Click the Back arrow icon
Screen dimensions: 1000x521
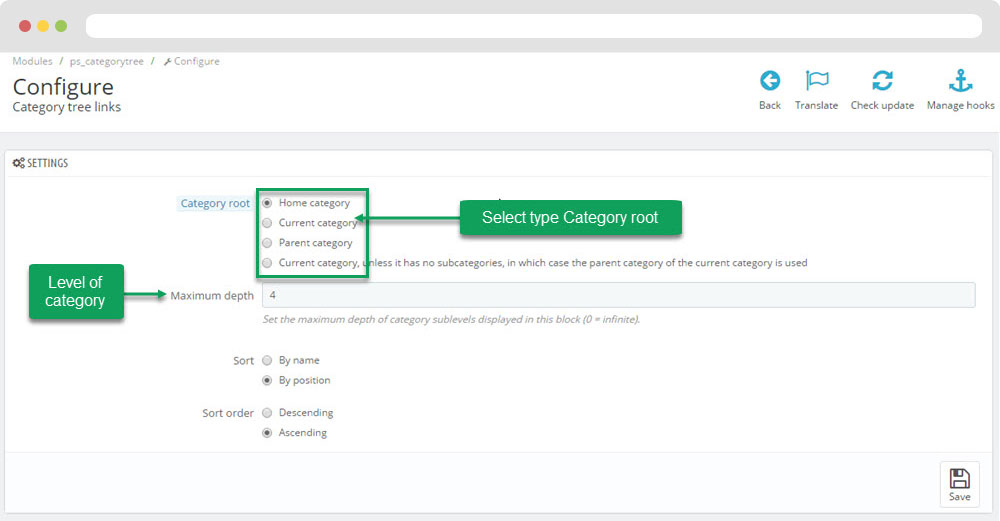pos(770,81)
